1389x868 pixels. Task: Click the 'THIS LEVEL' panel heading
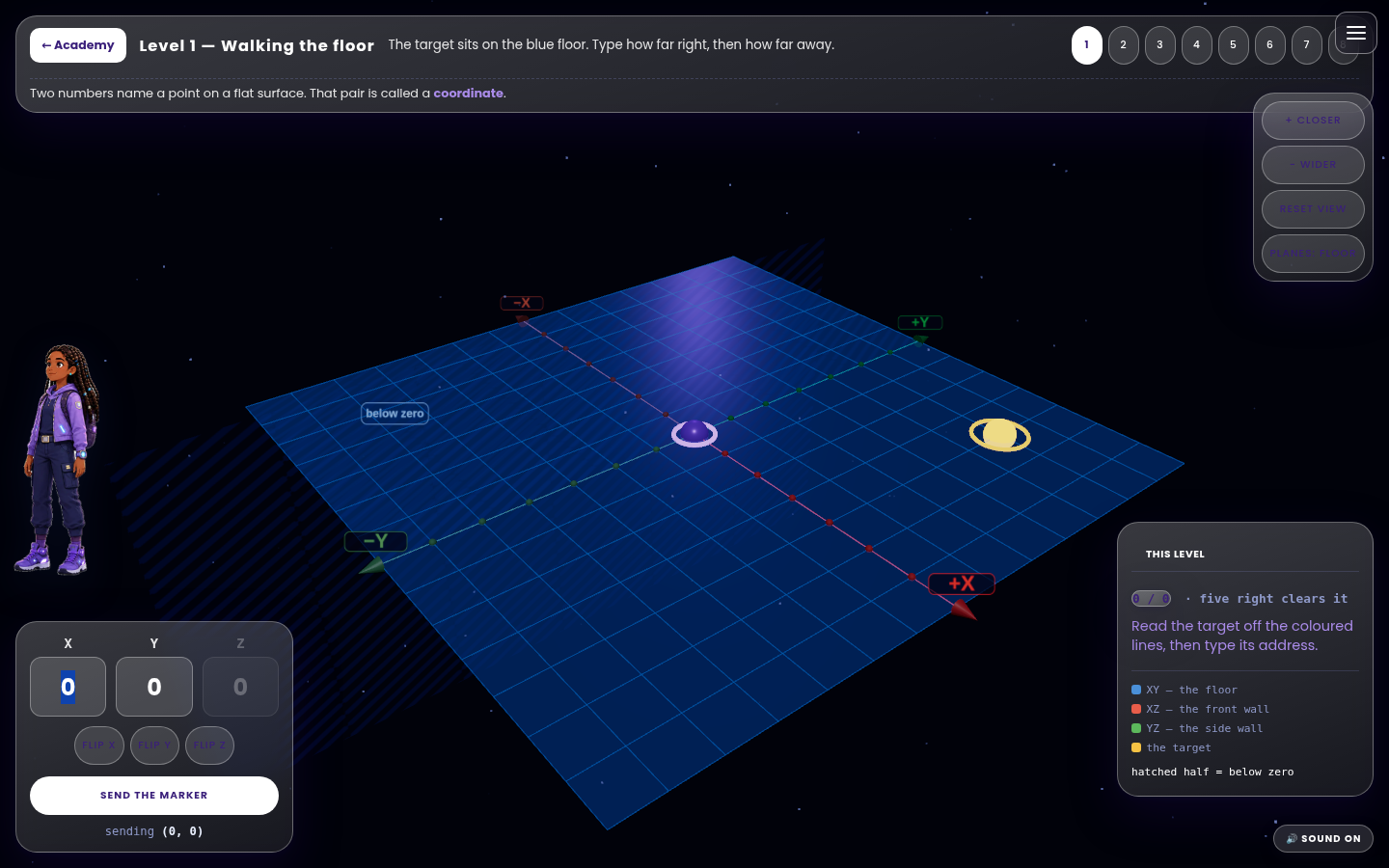1175,555
